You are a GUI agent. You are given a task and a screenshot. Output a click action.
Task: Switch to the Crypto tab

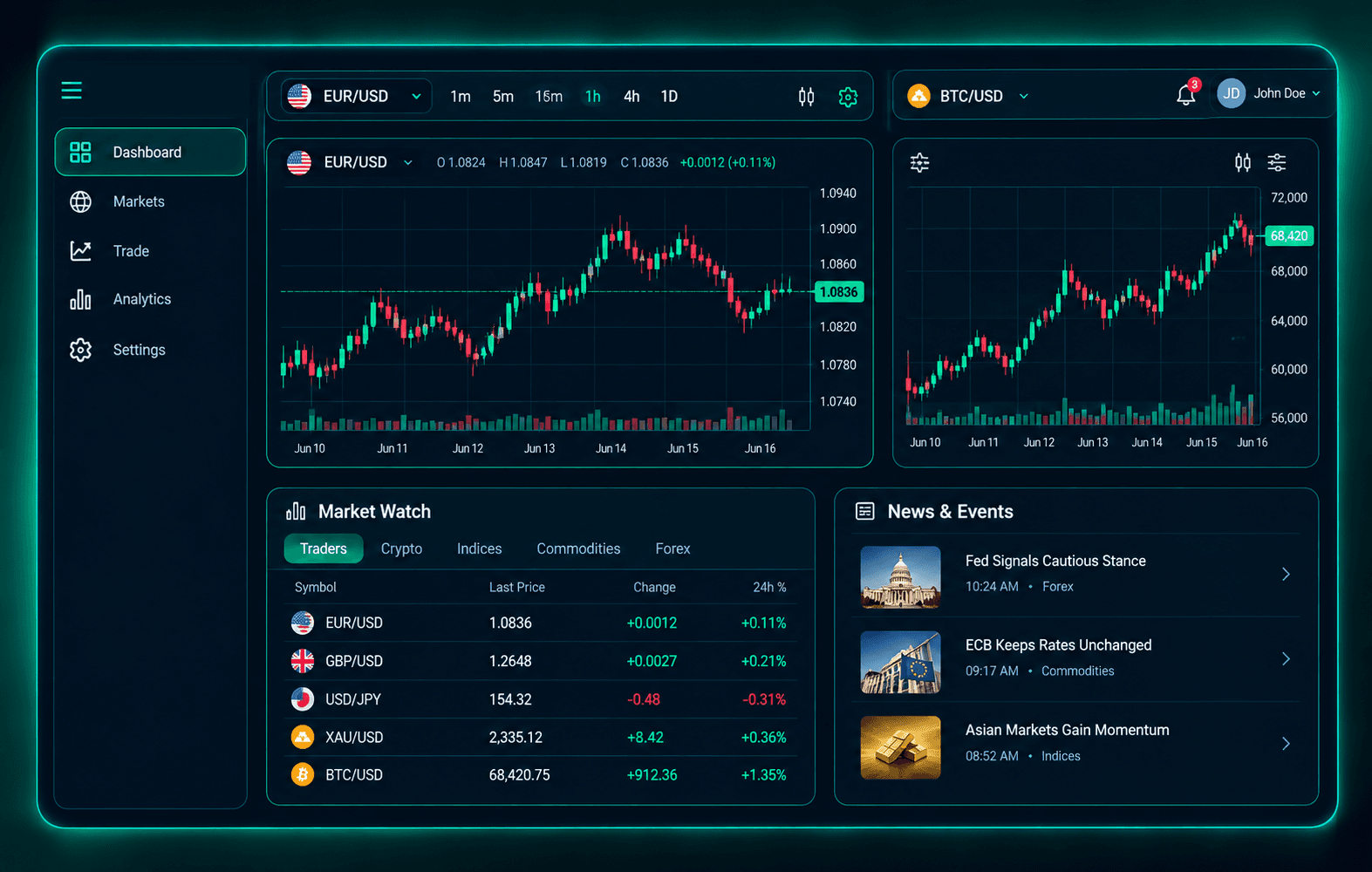(401, 548)
